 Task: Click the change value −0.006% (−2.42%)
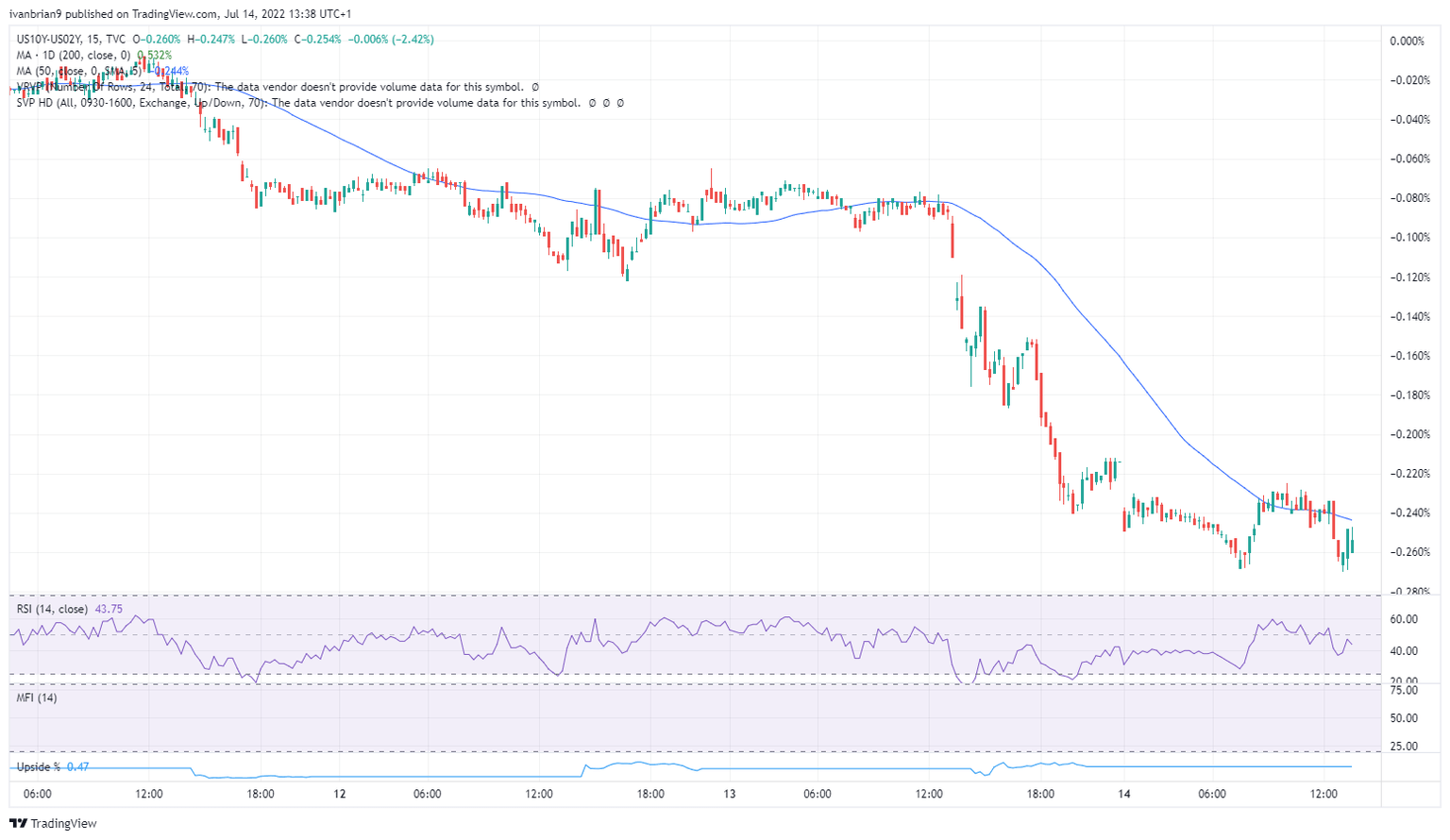click(391, 40)
